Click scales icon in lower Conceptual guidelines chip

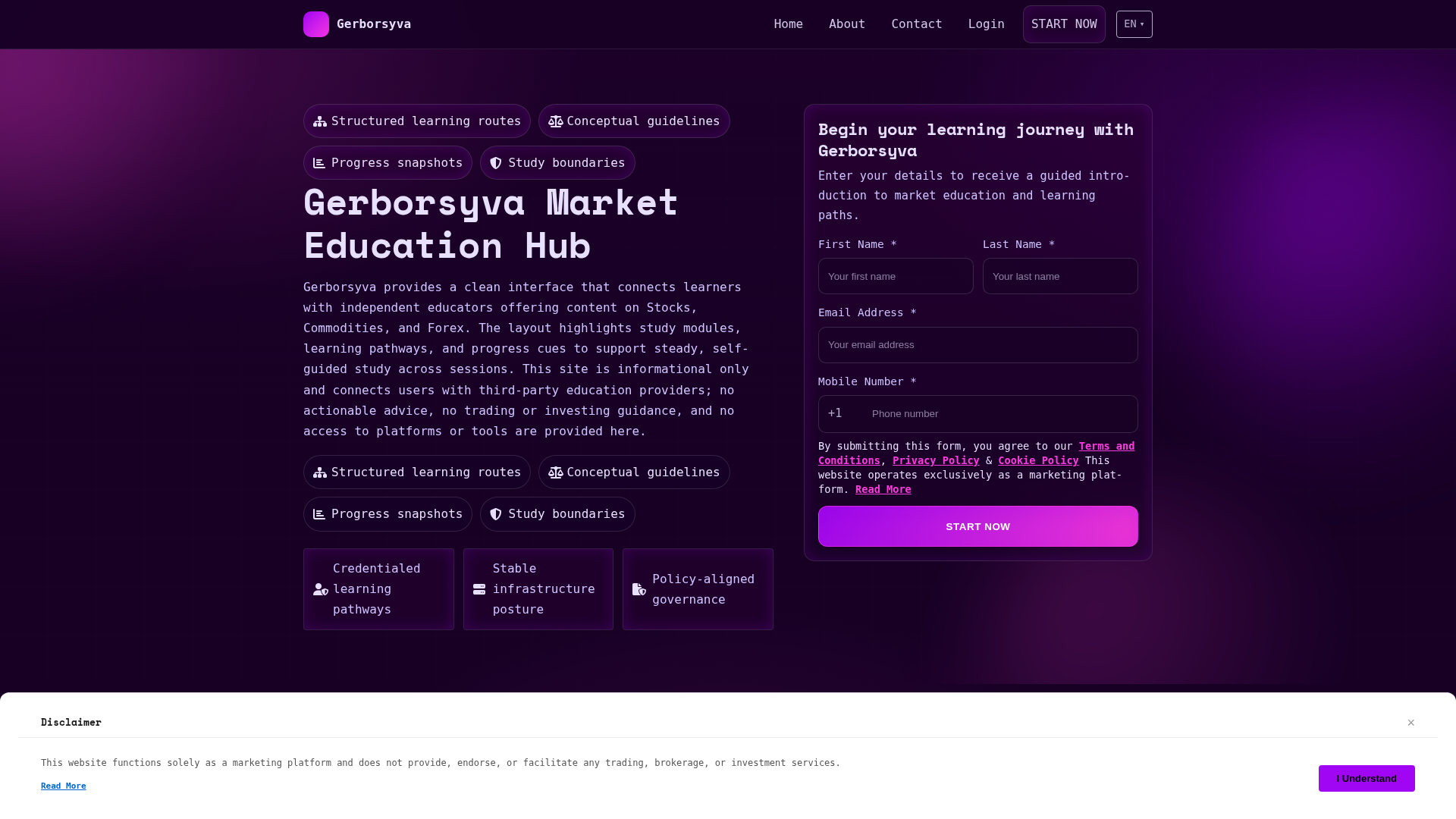click(x=556, y=472)
